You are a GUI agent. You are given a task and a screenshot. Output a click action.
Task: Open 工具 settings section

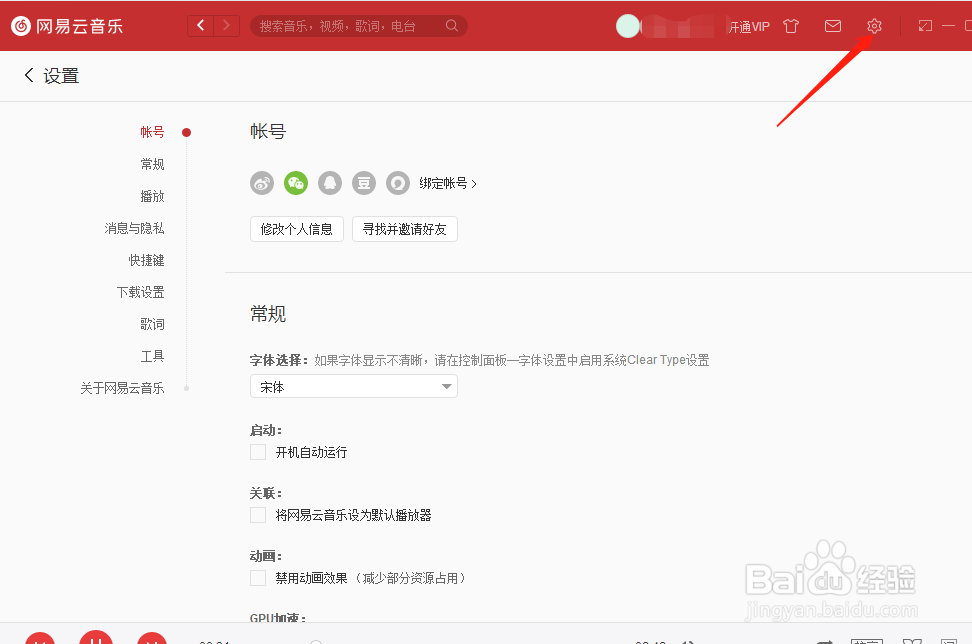click(152, 356)
